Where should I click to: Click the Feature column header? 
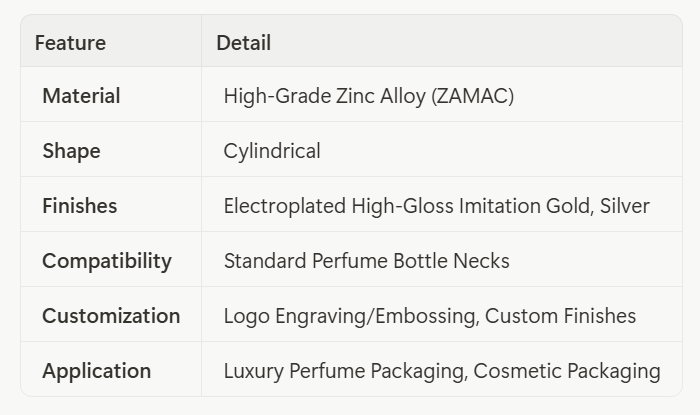pyautogui.click(x=70, y=43)
